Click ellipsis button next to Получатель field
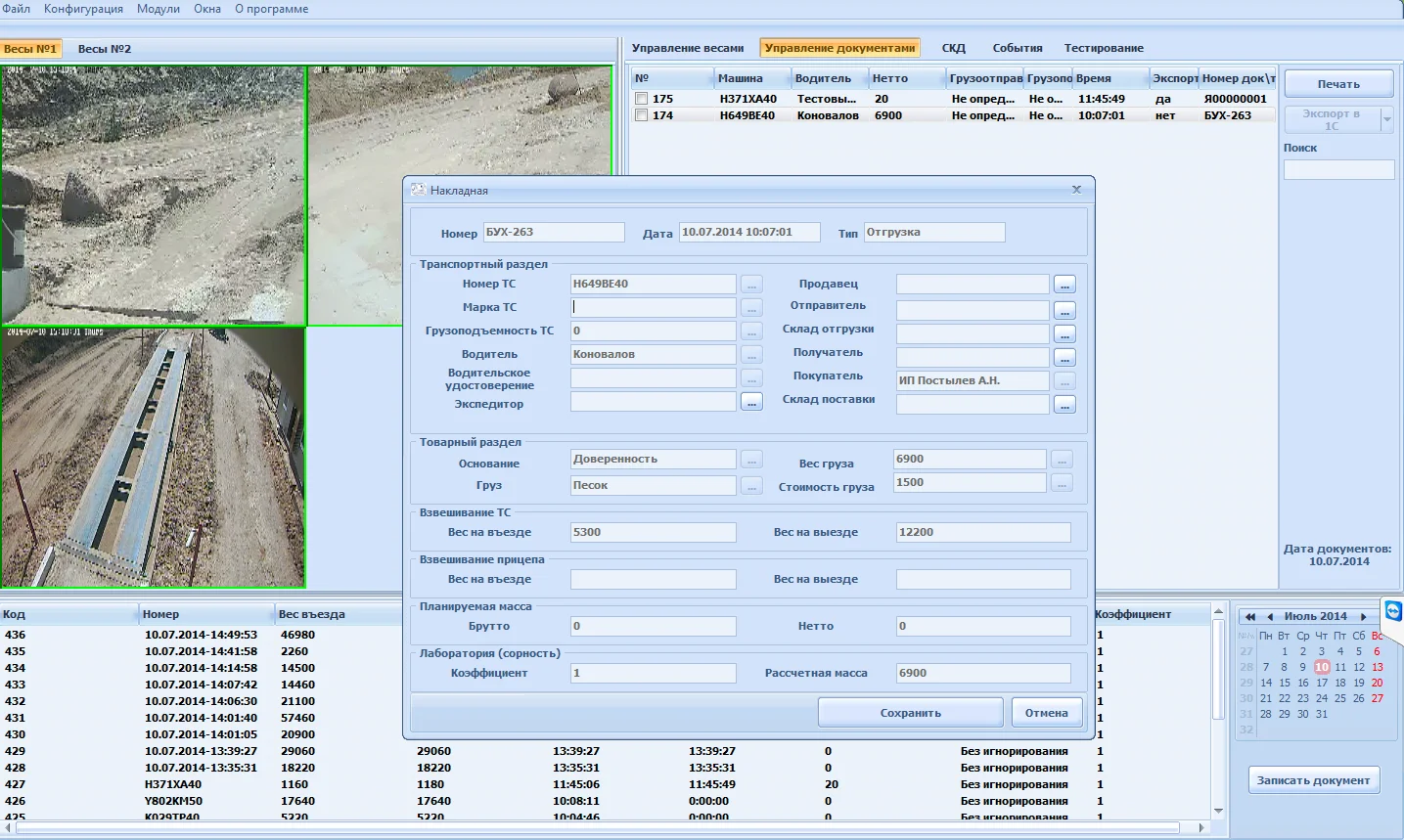This screenshot has height=840, width=1404. click(1064, 358)
